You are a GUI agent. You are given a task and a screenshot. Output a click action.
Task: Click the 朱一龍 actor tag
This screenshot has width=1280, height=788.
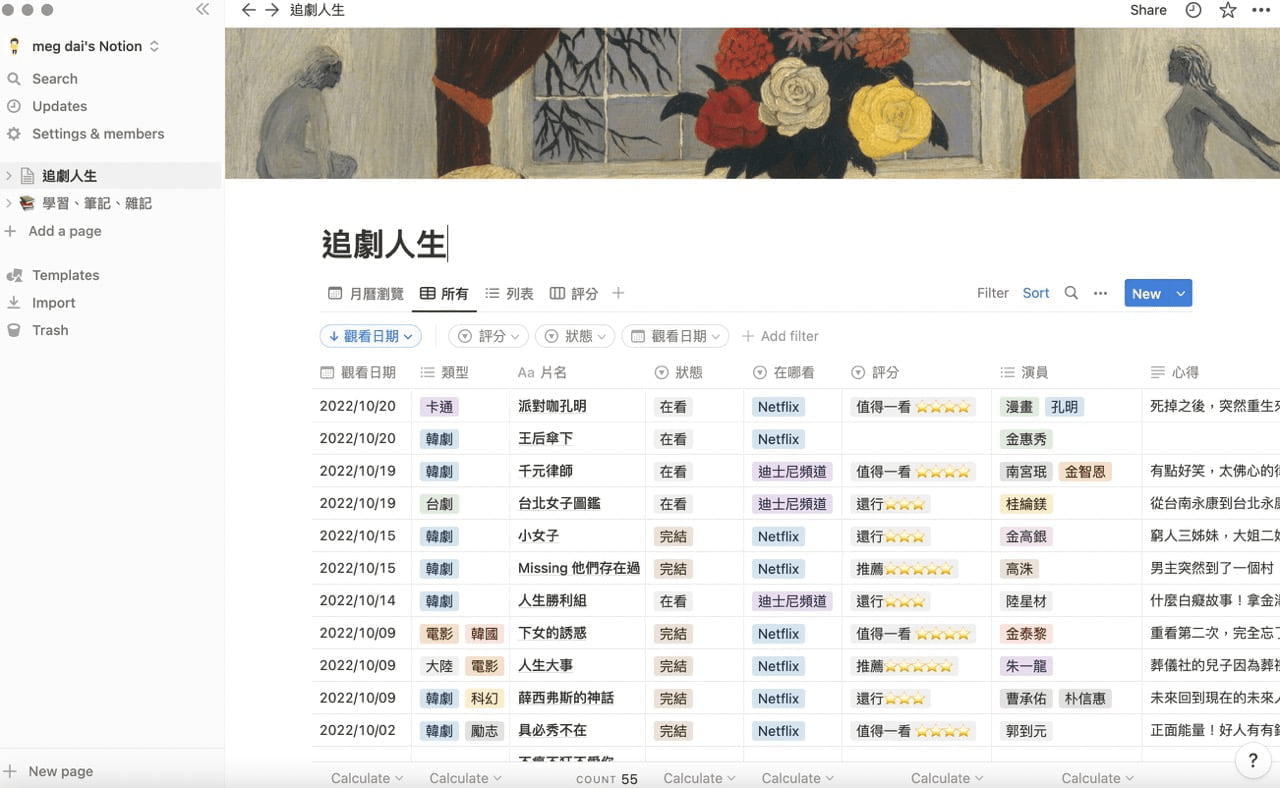1026,666
